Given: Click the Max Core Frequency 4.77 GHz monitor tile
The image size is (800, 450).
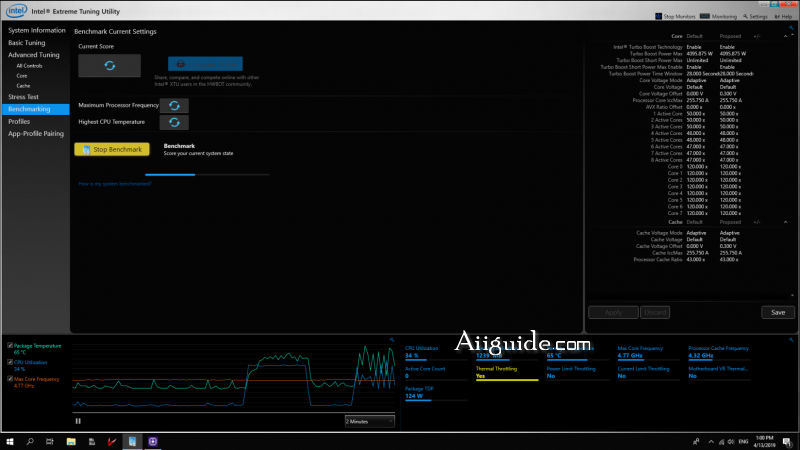Looking at the screenshot, I should (x=648, y=352).
